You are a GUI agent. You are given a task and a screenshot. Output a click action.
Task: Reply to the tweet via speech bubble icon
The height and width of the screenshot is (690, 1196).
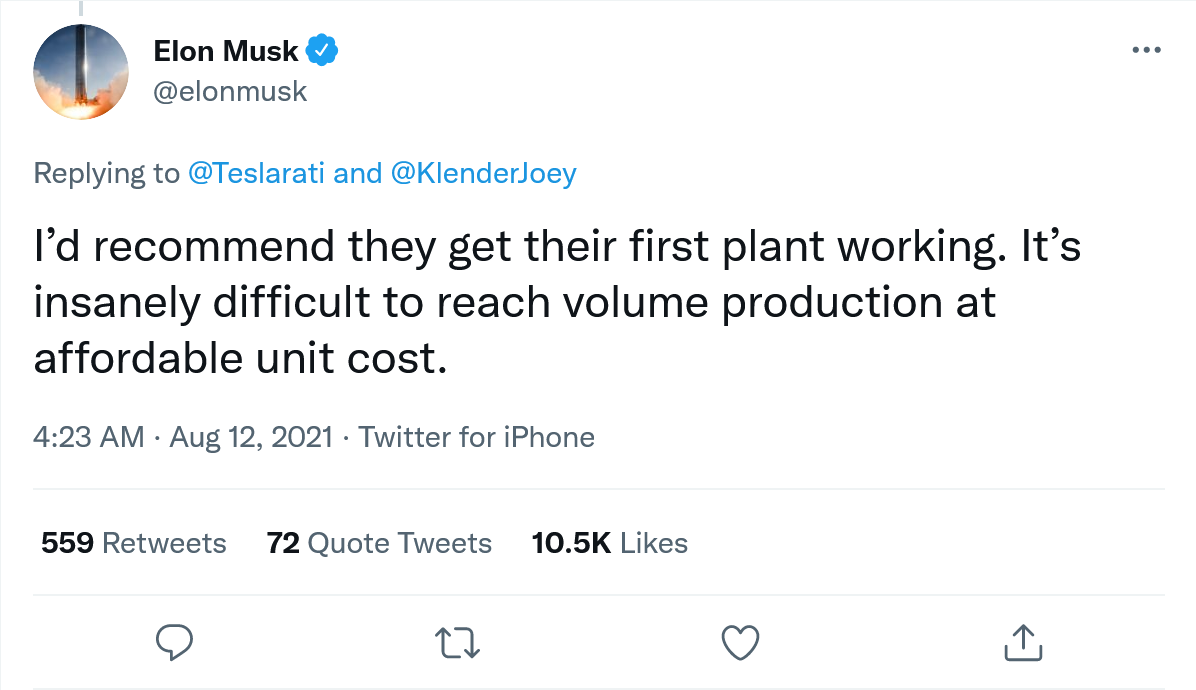point(174,642)
